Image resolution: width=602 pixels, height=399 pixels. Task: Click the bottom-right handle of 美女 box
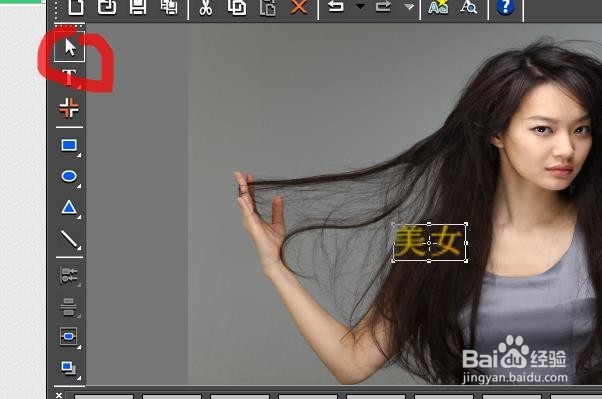[466, 261]
